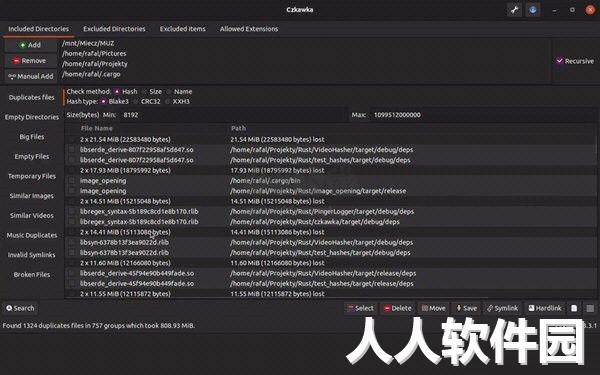The width and height of the screenshot is (600, 375).
Task: Save the results to file
Action: pos(466,308)
